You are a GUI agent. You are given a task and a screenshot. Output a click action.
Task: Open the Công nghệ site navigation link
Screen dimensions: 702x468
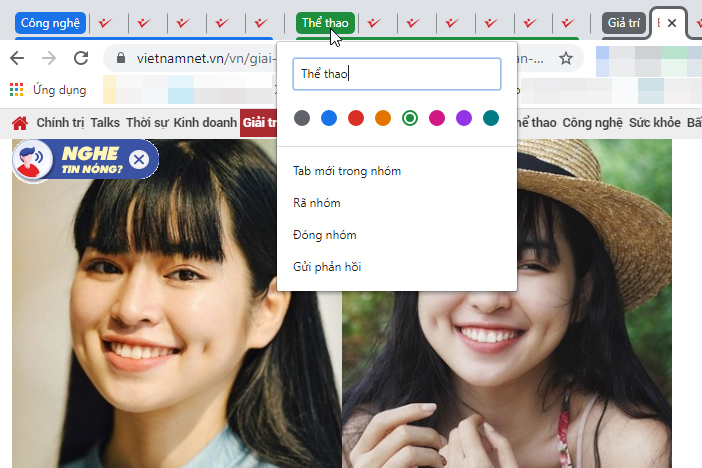coord(592,123)
